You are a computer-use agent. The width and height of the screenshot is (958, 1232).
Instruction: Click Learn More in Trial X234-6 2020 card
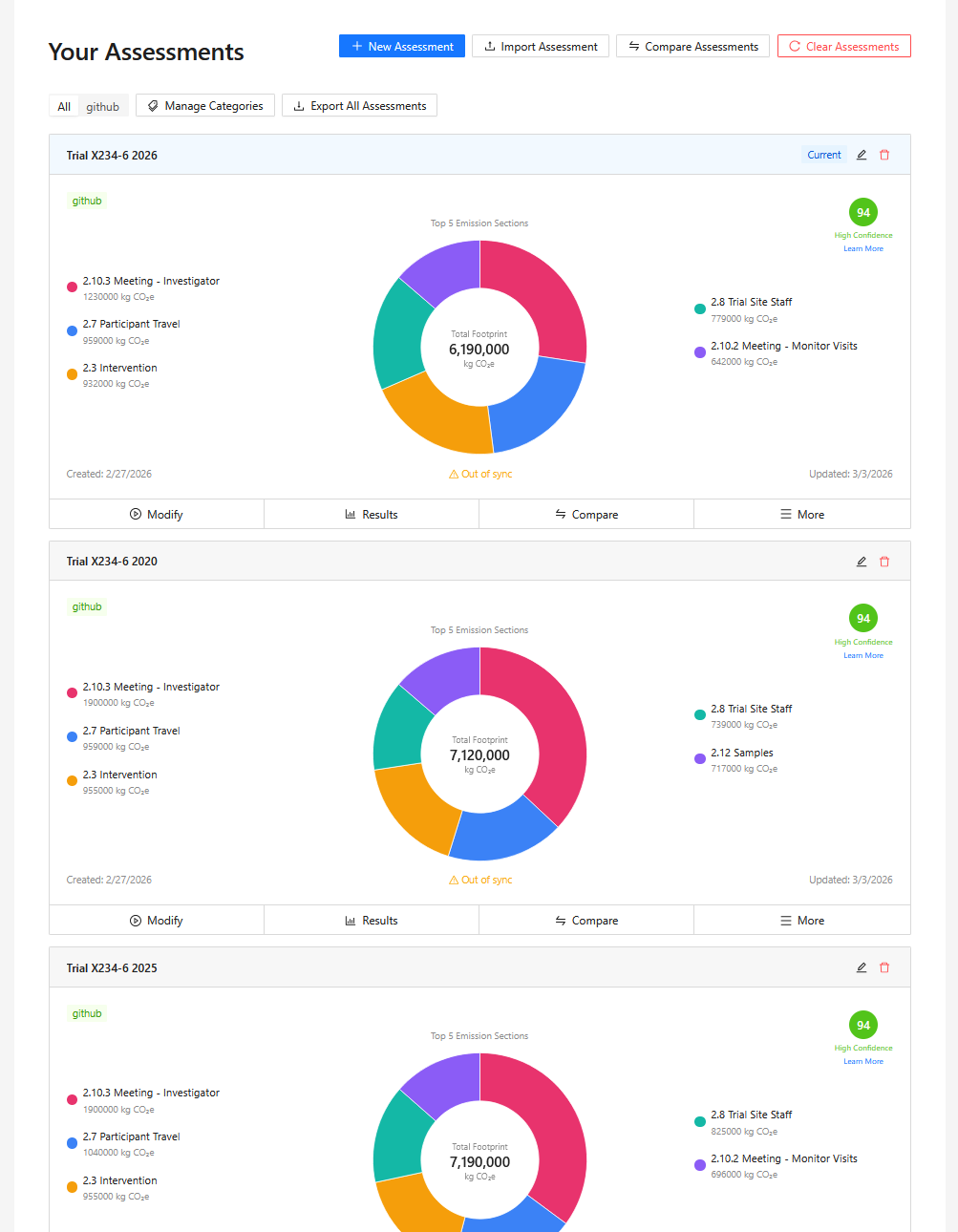coord(863,655)
